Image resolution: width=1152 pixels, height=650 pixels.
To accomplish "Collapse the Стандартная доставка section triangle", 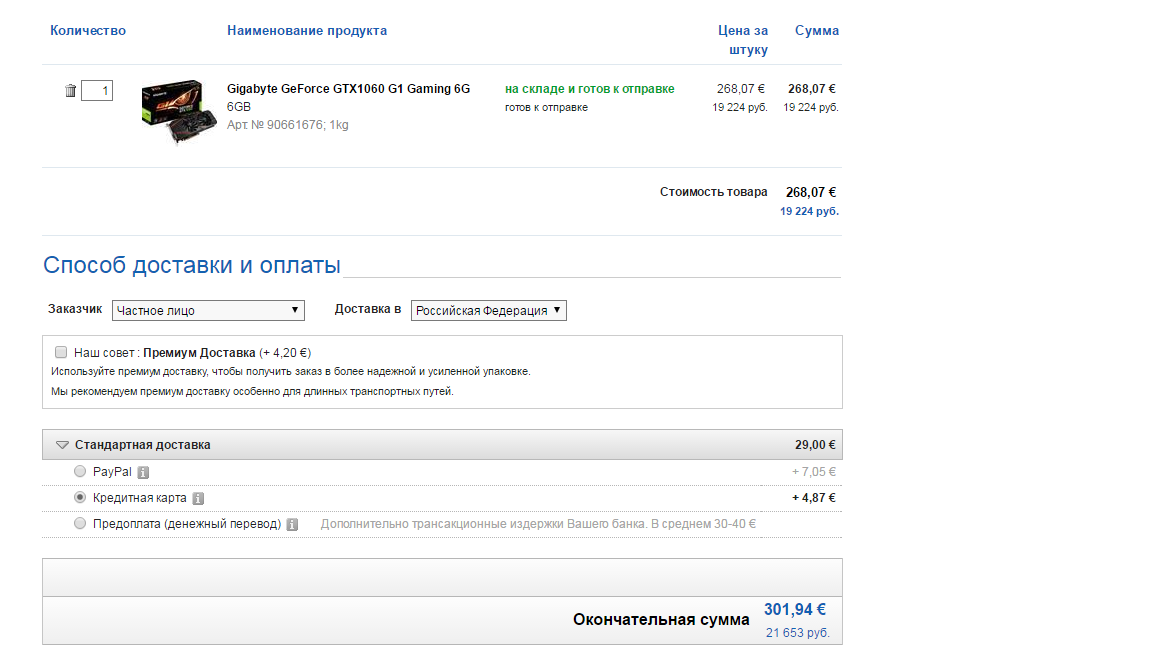I will click(62, 445).
